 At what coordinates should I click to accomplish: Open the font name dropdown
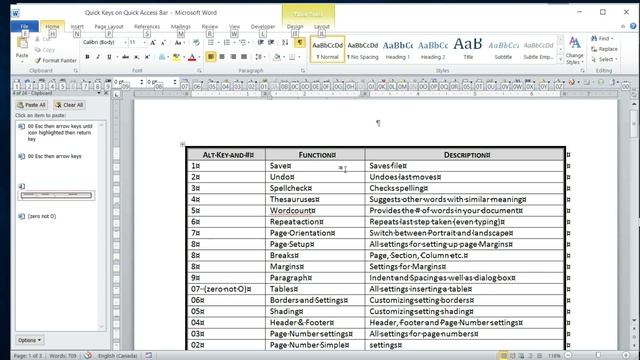[125, 42]
